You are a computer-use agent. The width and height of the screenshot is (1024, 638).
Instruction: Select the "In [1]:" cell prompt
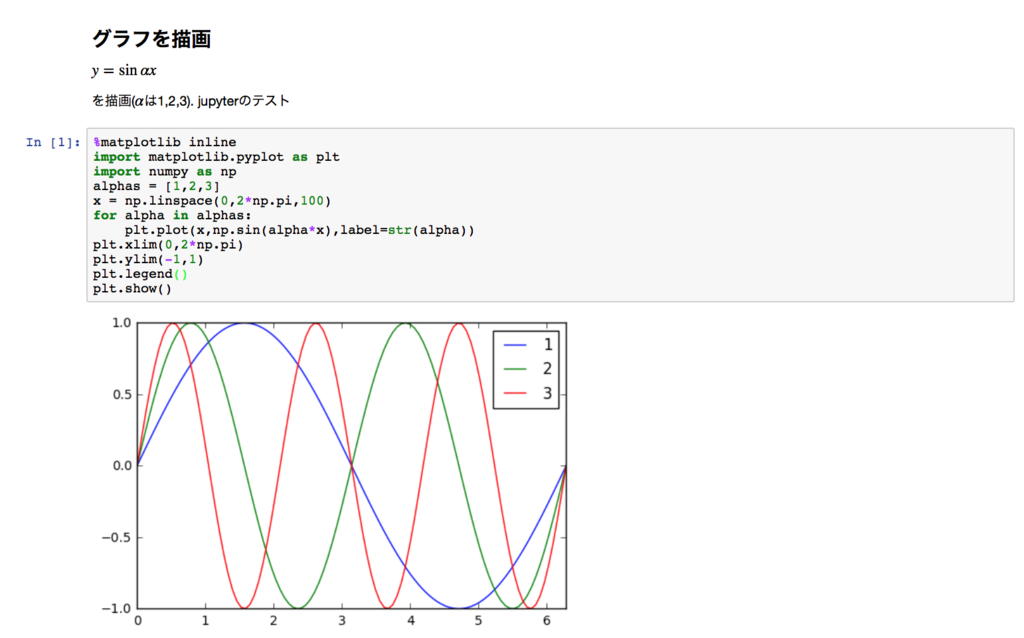click(x=53, y=142)
